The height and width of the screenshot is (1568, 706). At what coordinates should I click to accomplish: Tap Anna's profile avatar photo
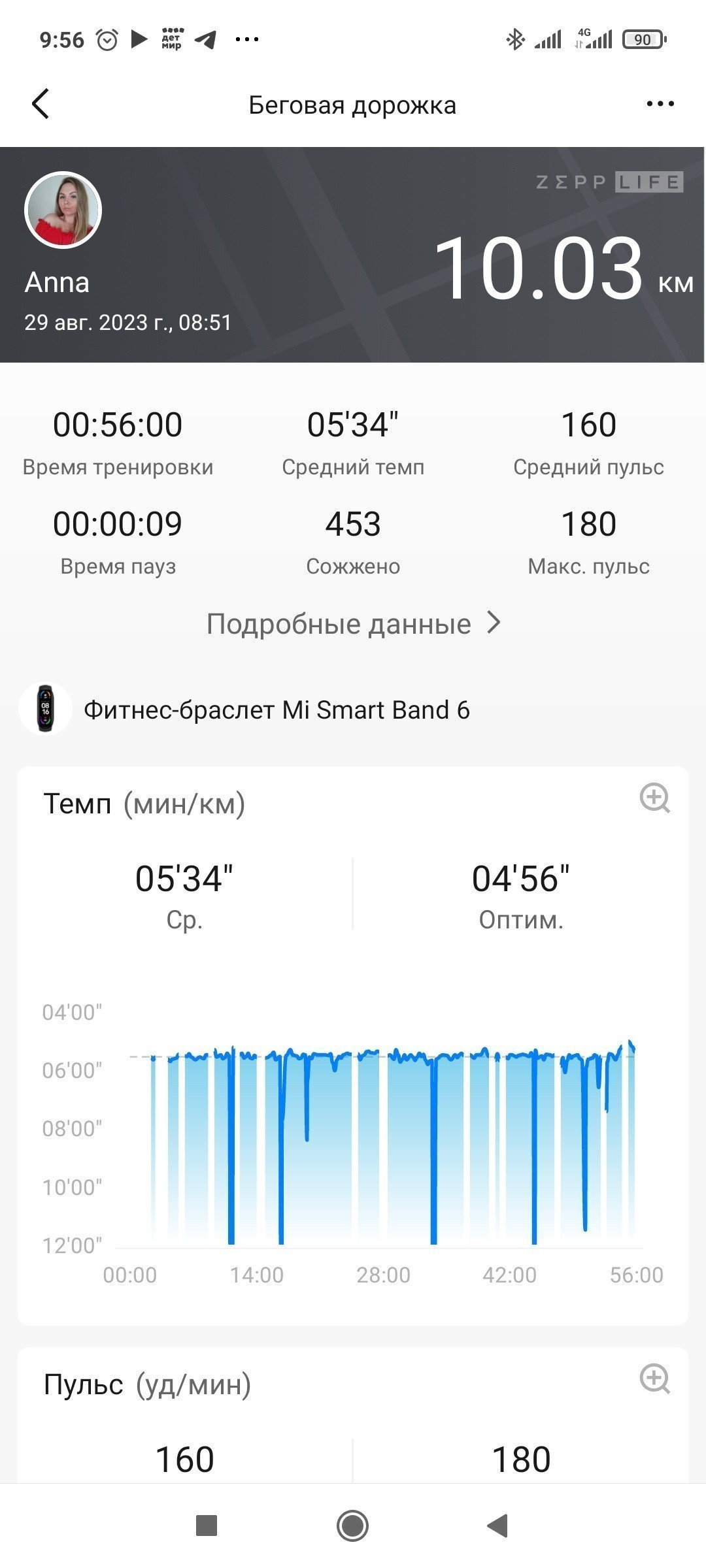tap(63, 210)
